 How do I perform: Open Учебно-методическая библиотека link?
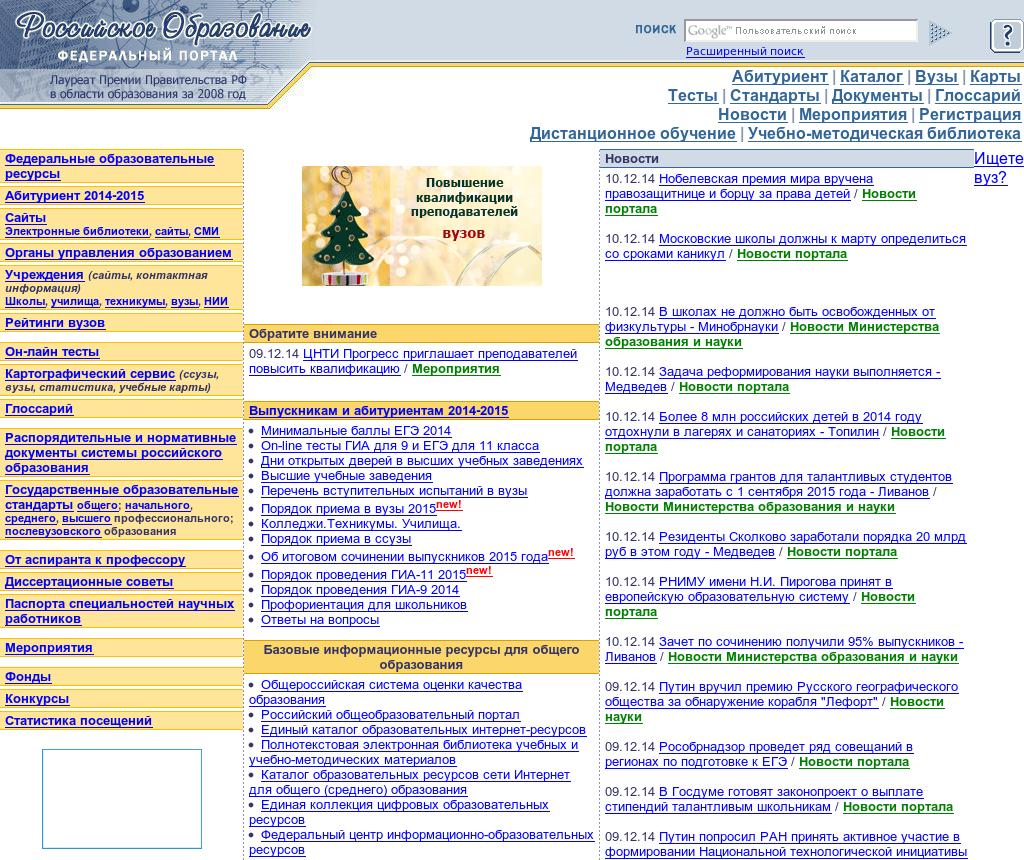884,133
